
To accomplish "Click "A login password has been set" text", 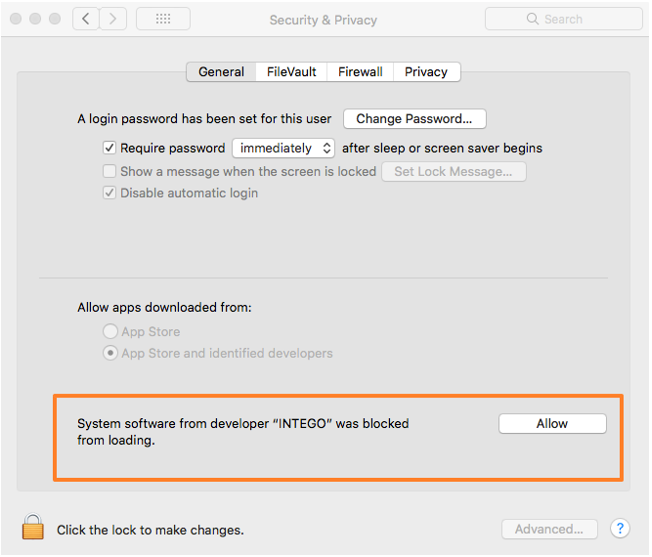I will click(204, 119).
